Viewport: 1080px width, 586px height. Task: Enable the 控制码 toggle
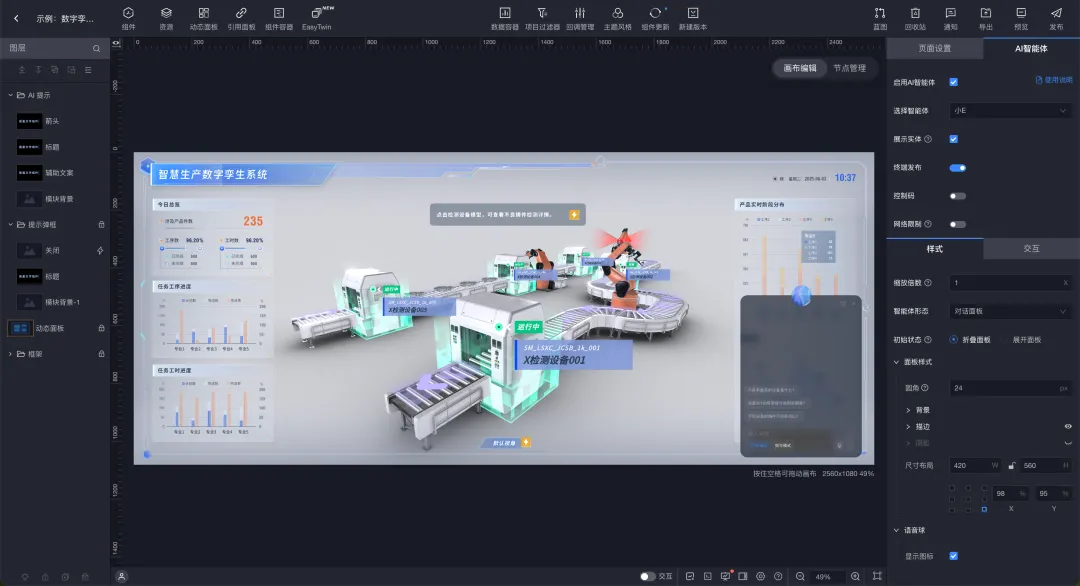coord(957,196)
